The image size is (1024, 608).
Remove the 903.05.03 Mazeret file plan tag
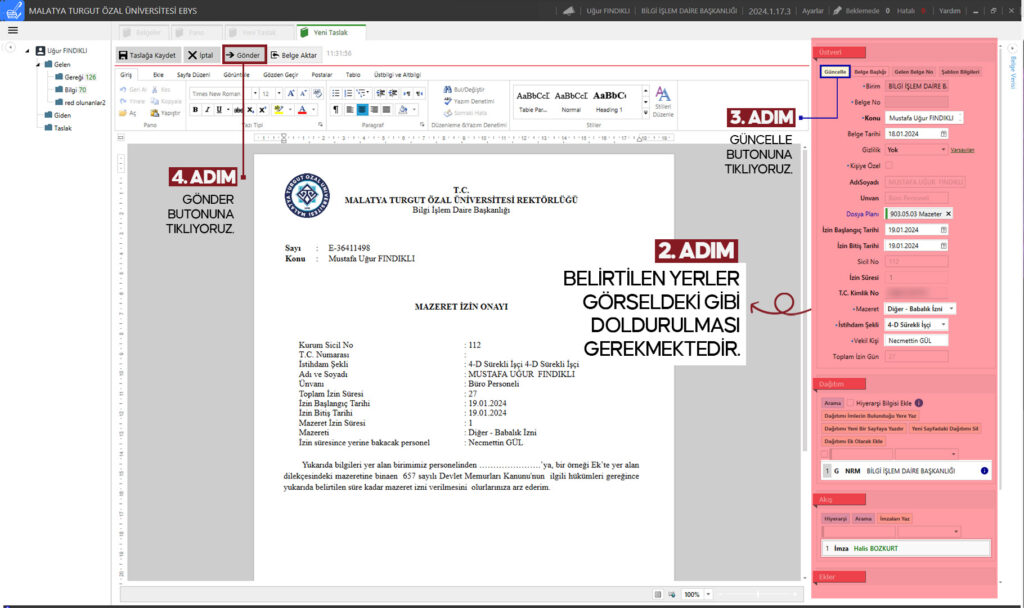point(948,214)
